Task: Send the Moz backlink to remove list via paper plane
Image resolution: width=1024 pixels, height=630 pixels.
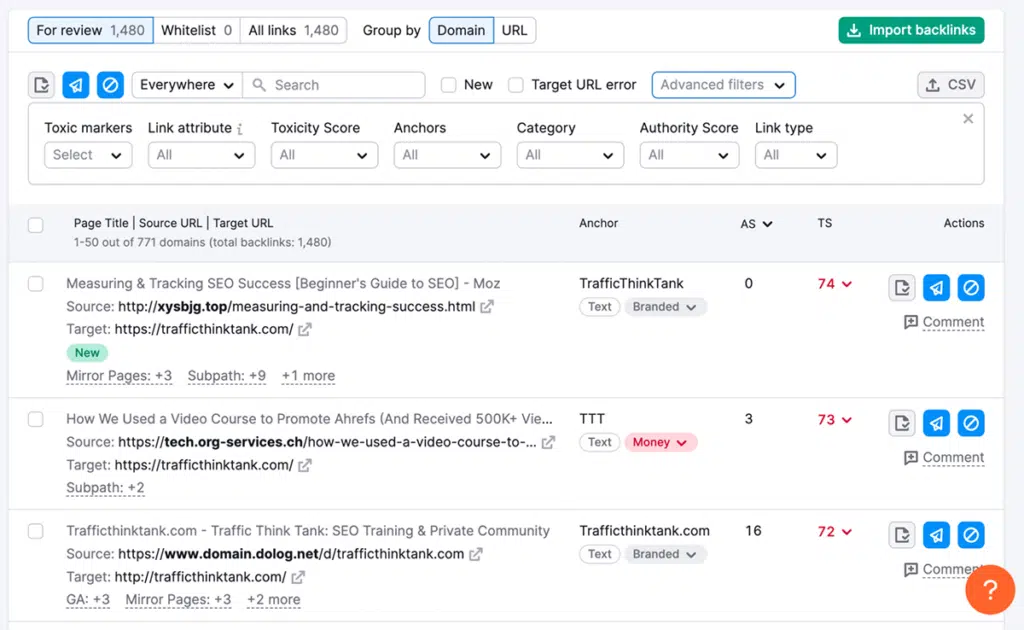Action: 936,287
